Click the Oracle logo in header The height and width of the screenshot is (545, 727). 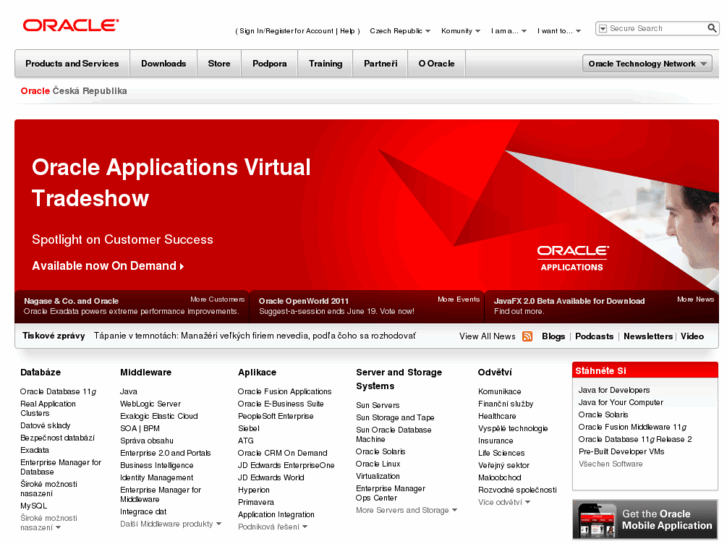point(71,25)
